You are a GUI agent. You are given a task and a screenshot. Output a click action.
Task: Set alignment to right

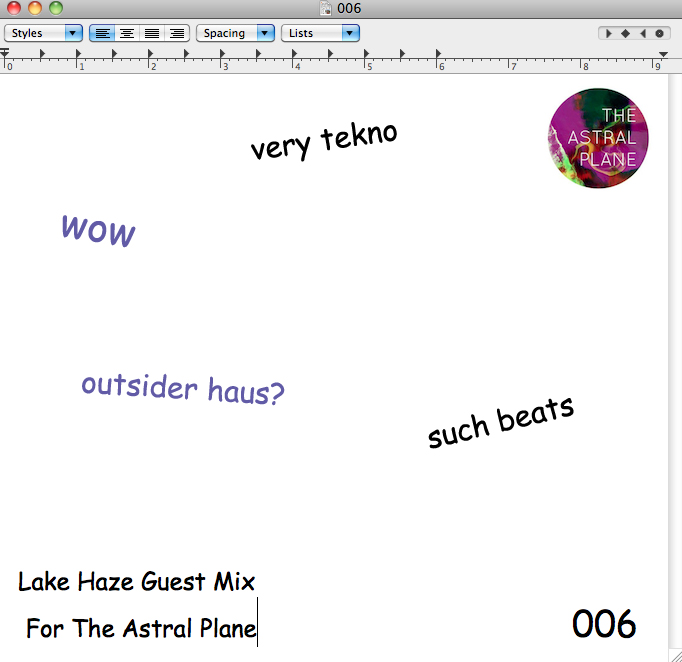coord(177,33)
